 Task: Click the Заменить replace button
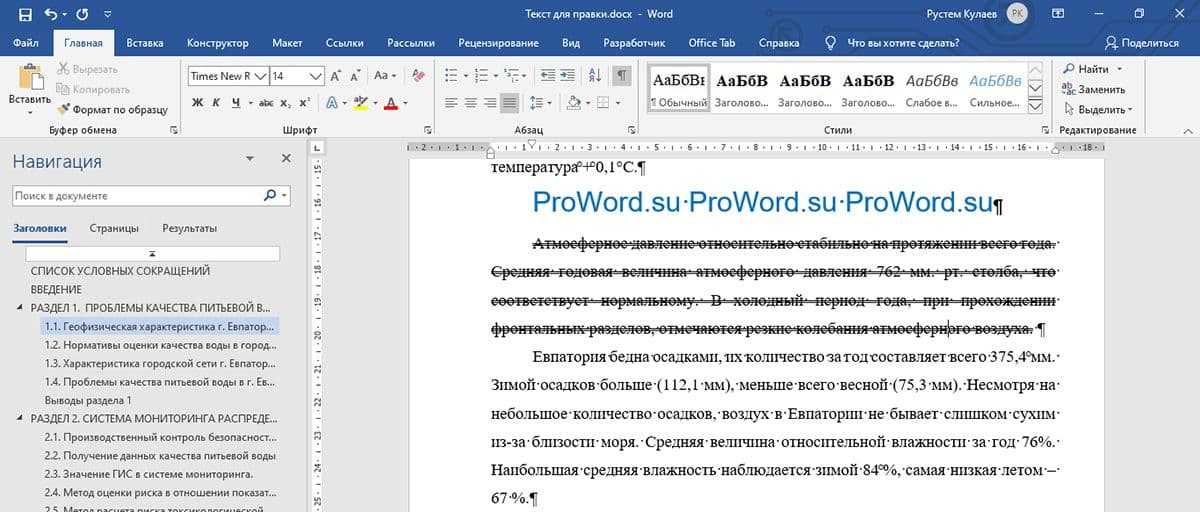pos(1094,89)
